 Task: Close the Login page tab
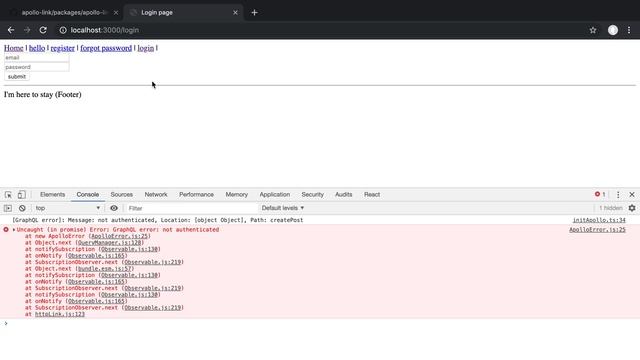coord(236,13)
